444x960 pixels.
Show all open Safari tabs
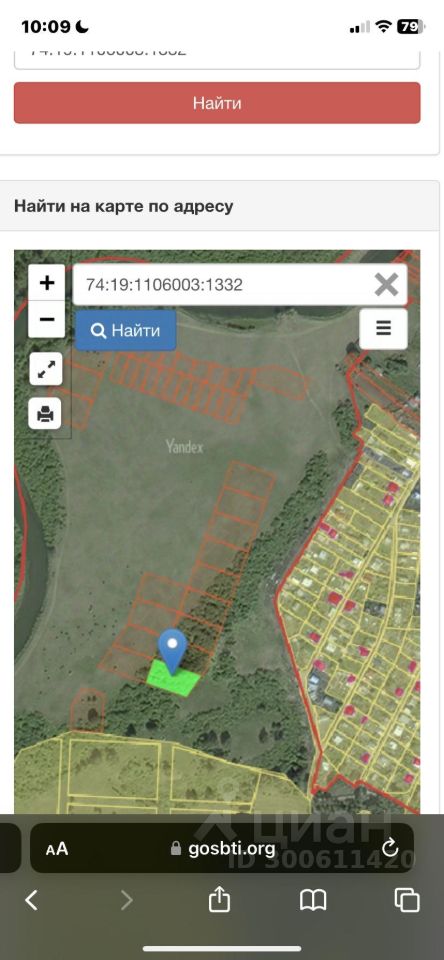(x=407, y=900)
